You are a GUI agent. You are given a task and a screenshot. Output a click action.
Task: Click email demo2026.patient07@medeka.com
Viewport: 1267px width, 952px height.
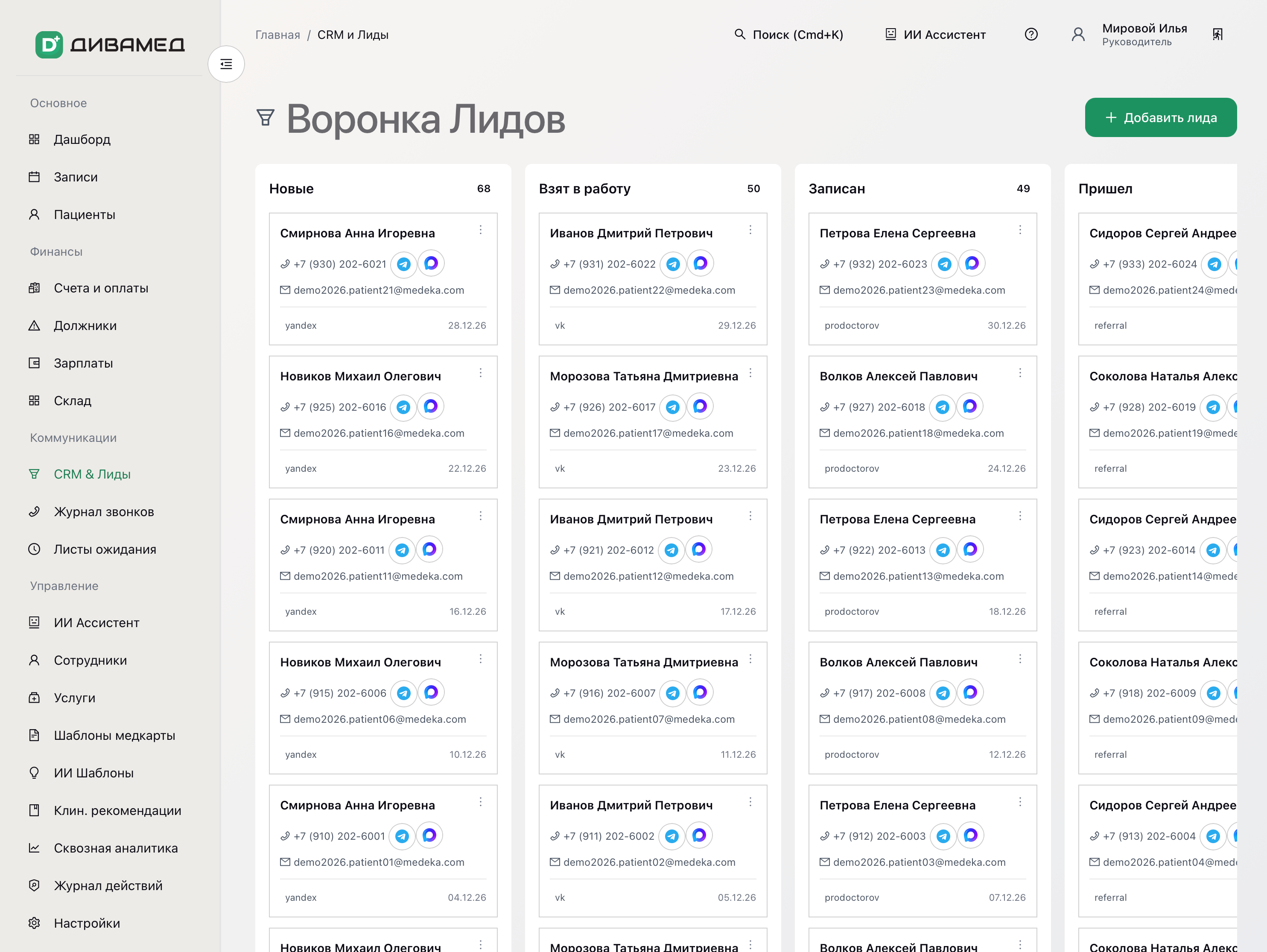(x=648, y=719)
